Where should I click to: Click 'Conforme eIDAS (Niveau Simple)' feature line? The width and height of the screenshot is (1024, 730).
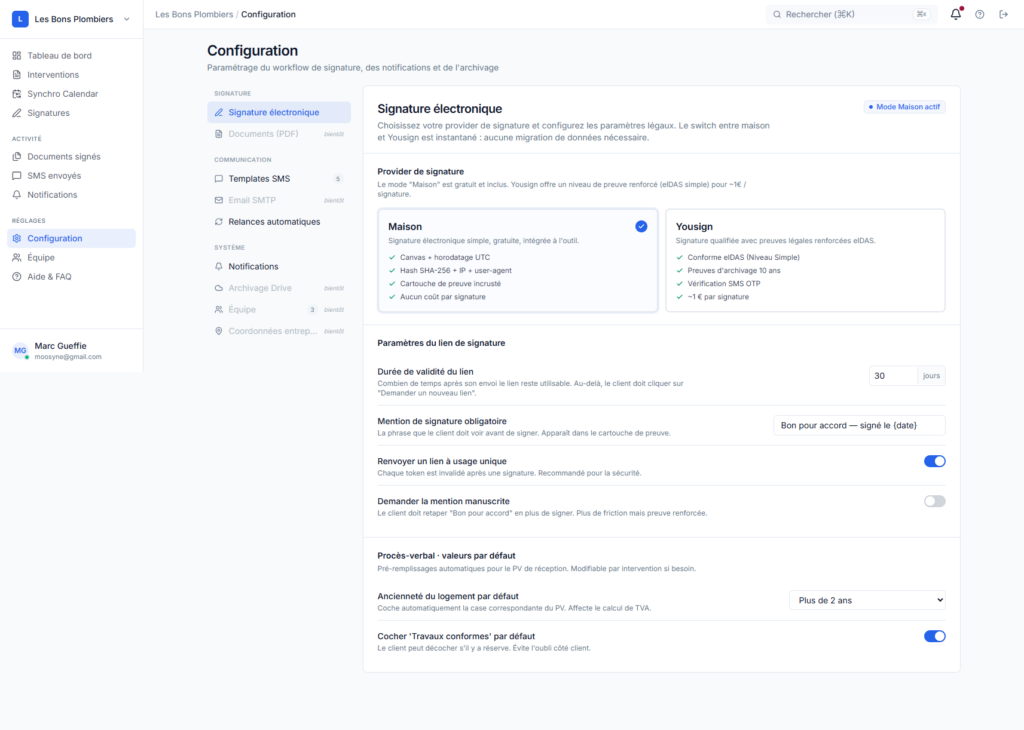pos(743,257)
